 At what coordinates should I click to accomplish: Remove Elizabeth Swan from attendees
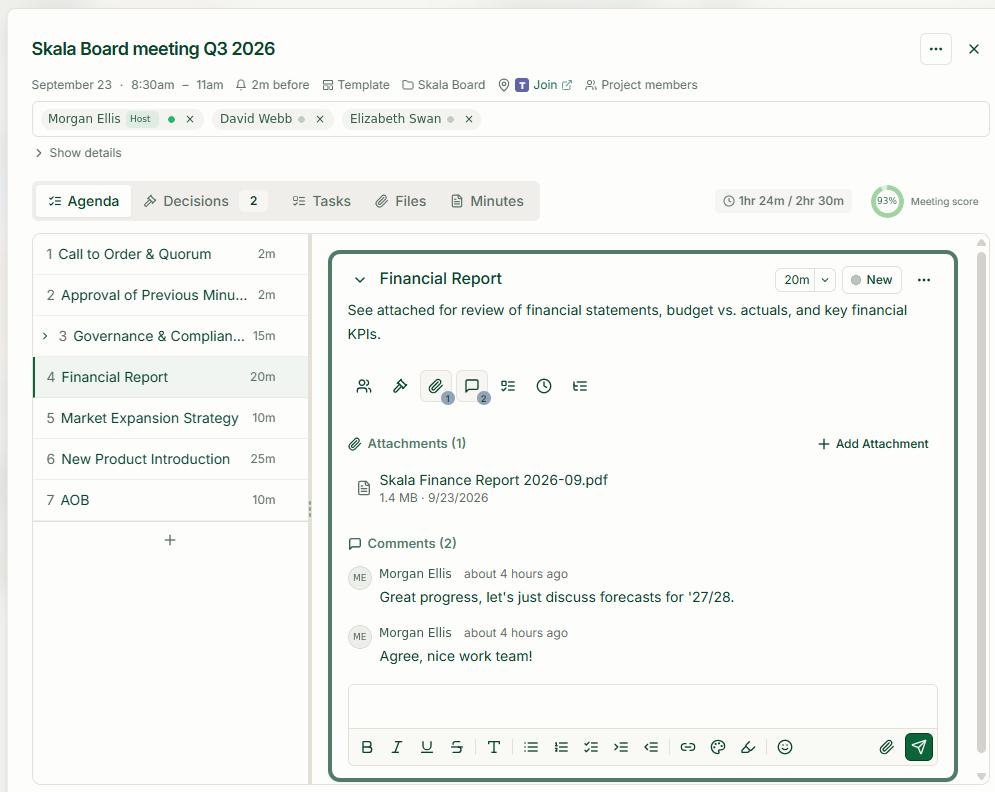469,119
